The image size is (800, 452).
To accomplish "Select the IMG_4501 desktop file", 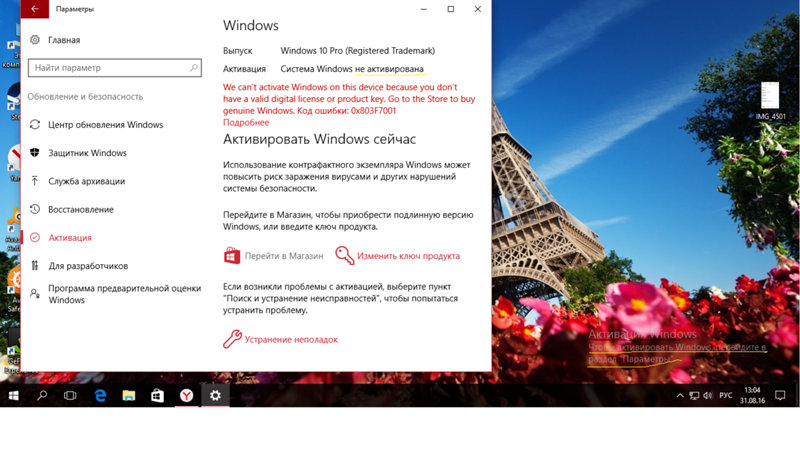I will point(770,101).
